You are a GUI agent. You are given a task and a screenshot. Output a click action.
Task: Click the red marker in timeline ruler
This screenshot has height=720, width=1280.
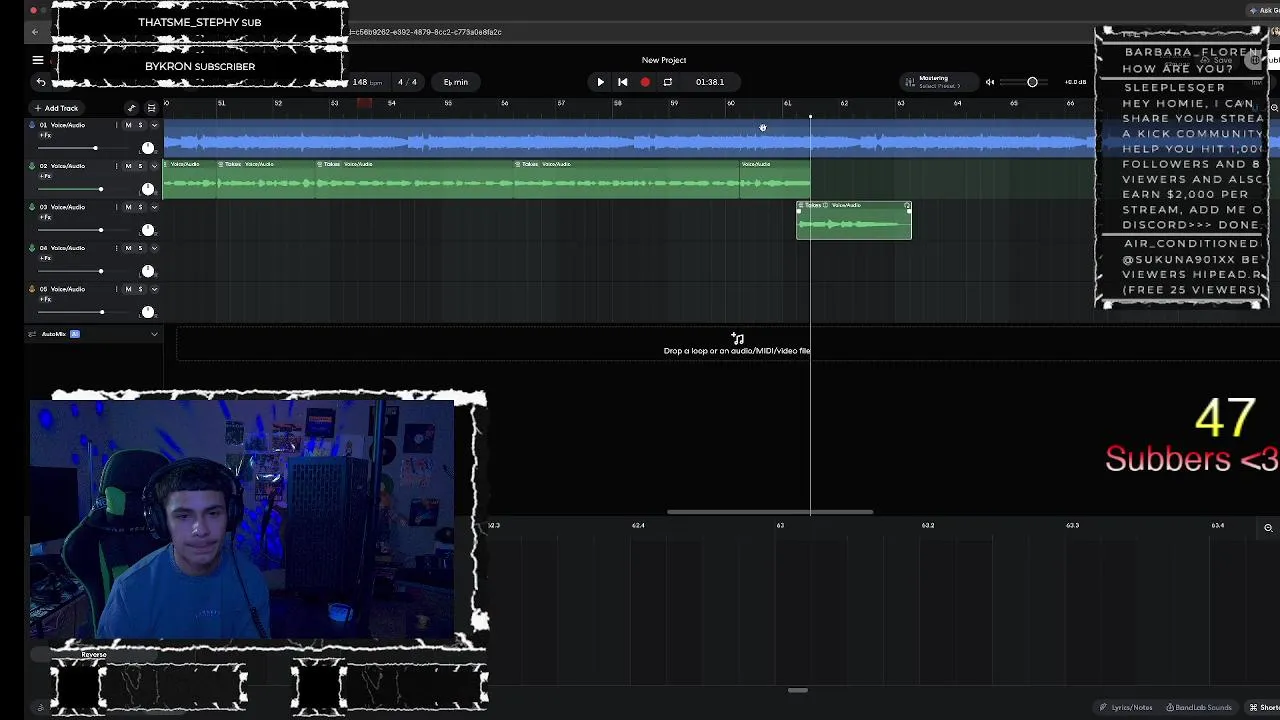365,103
